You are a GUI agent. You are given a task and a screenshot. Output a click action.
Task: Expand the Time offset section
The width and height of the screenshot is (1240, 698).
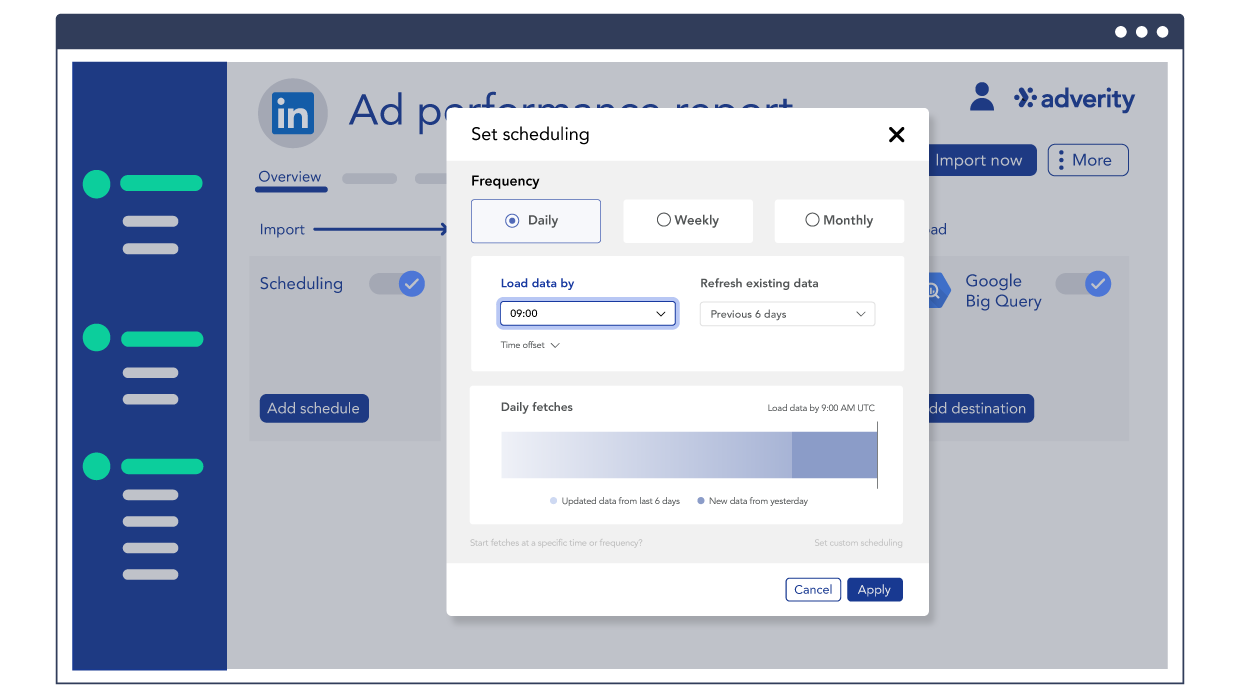point(530,345)
